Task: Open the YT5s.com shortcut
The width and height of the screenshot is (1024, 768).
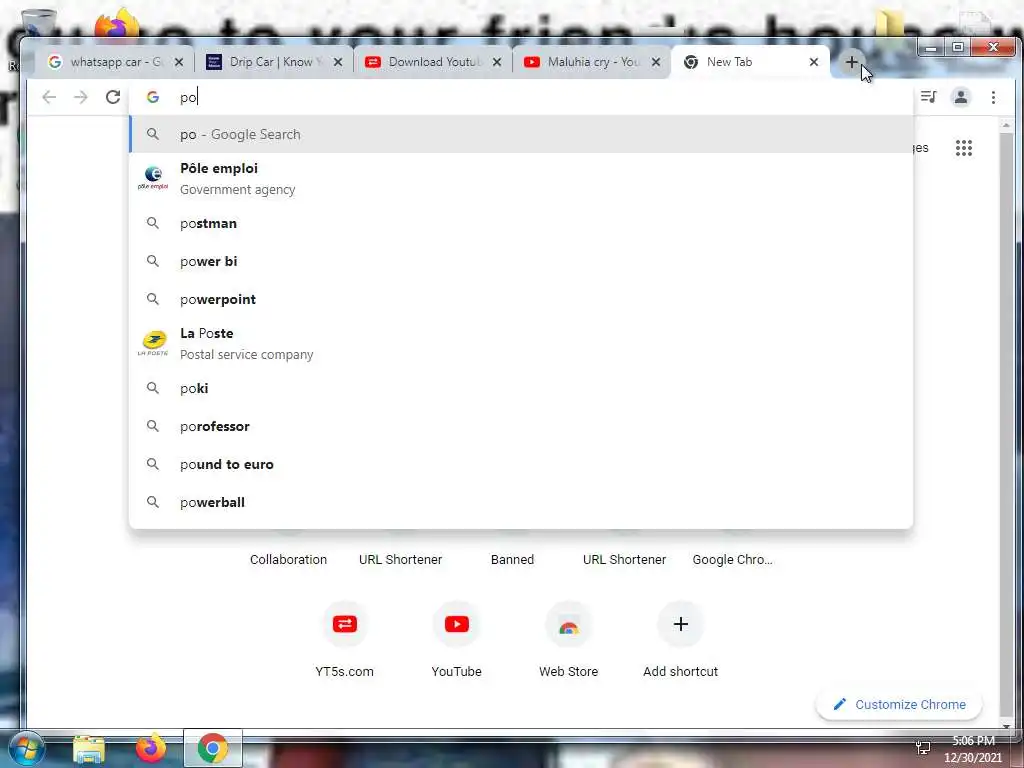Action: pos(344,640)
